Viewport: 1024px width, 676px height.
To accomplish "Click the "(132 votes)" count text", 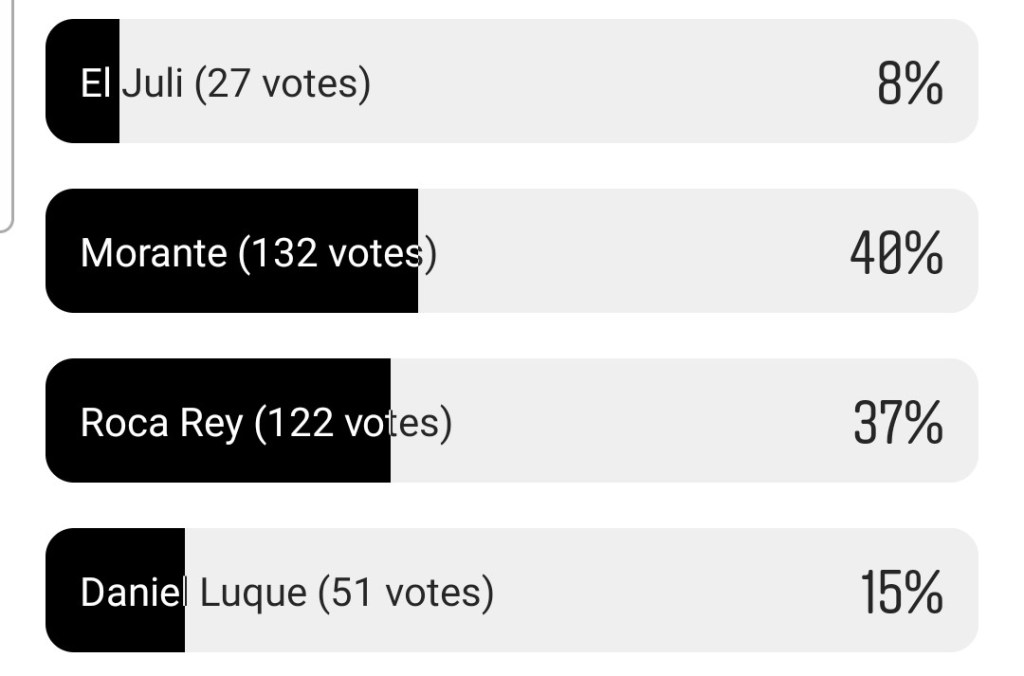I will click(x=337, y=253).
